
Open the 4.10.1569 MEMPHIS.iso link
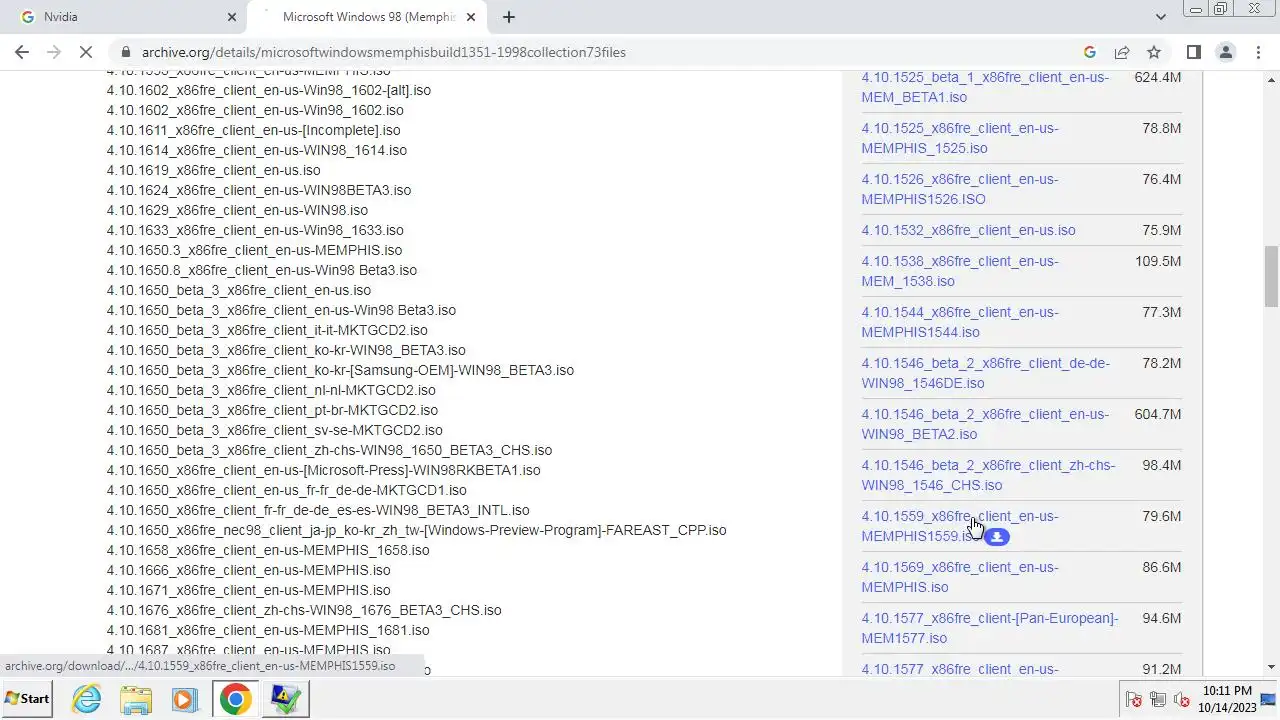pos(960,577)
